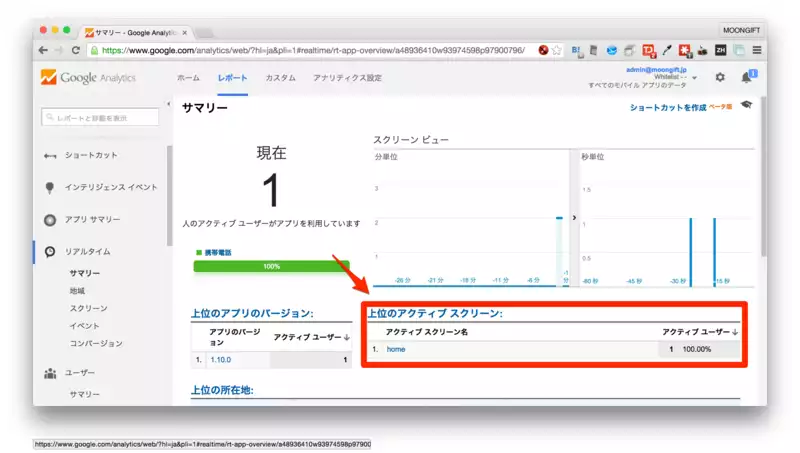The height and width of the screenshot is (453, 800).
Task: Sort アクティブ スクリーン table by アクティブ ユーザー
Action: point(700,332)
